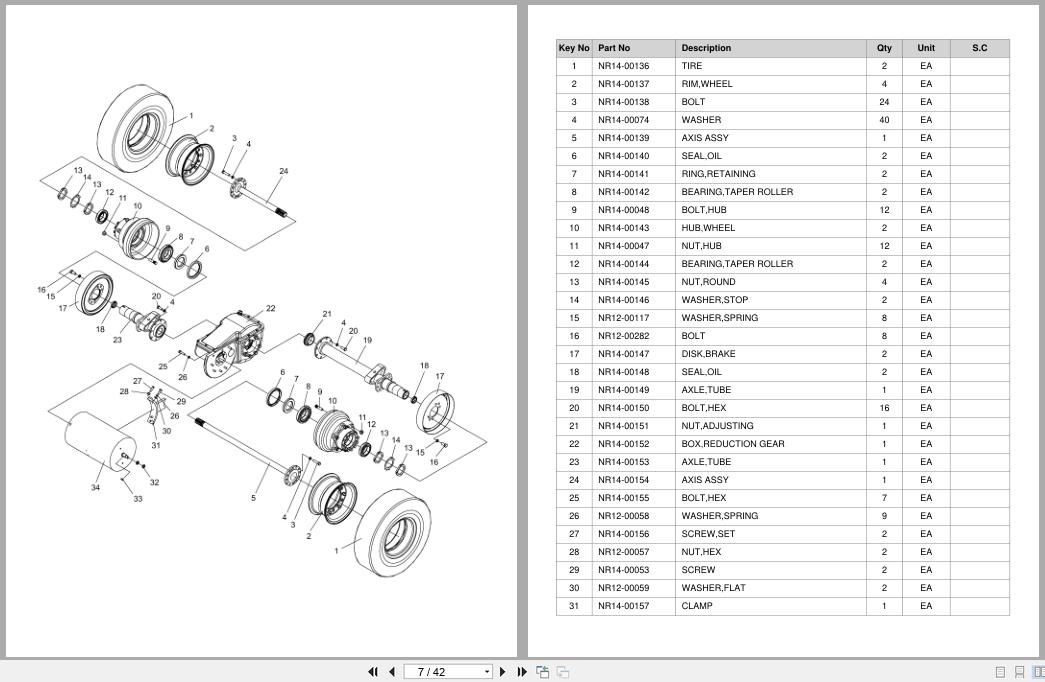Select part number NR12-00117
Screen dimensions: 1045x682
tap(623, 318)
